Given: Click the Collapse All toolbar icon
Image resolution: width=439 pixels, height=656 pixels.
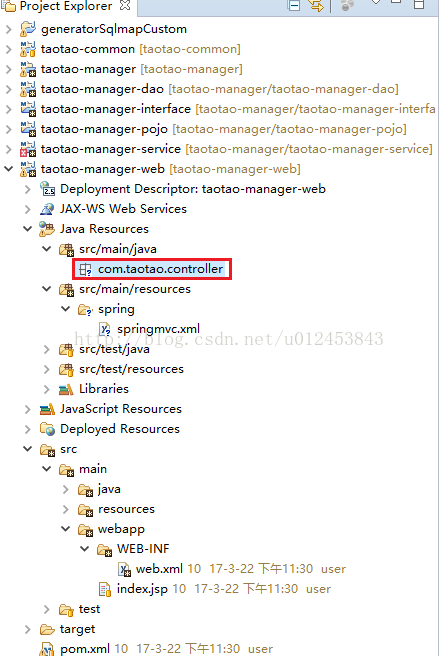Looking at the screenshot, I should click(x=294, y=5).
